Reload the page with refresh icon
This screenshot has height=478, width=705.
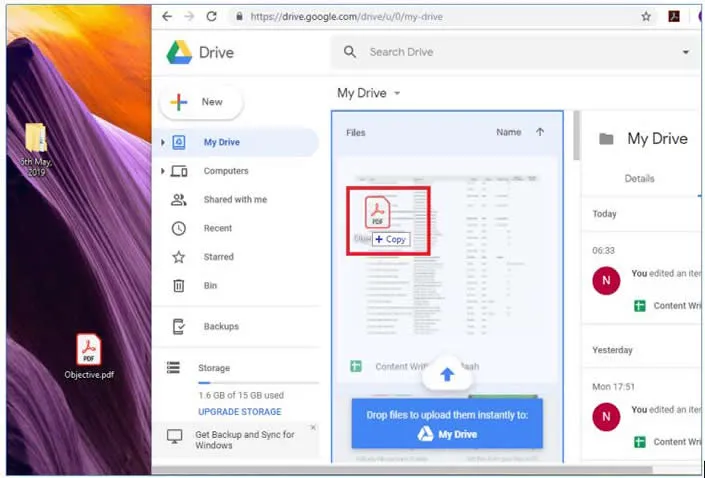(x=211, y=17)
